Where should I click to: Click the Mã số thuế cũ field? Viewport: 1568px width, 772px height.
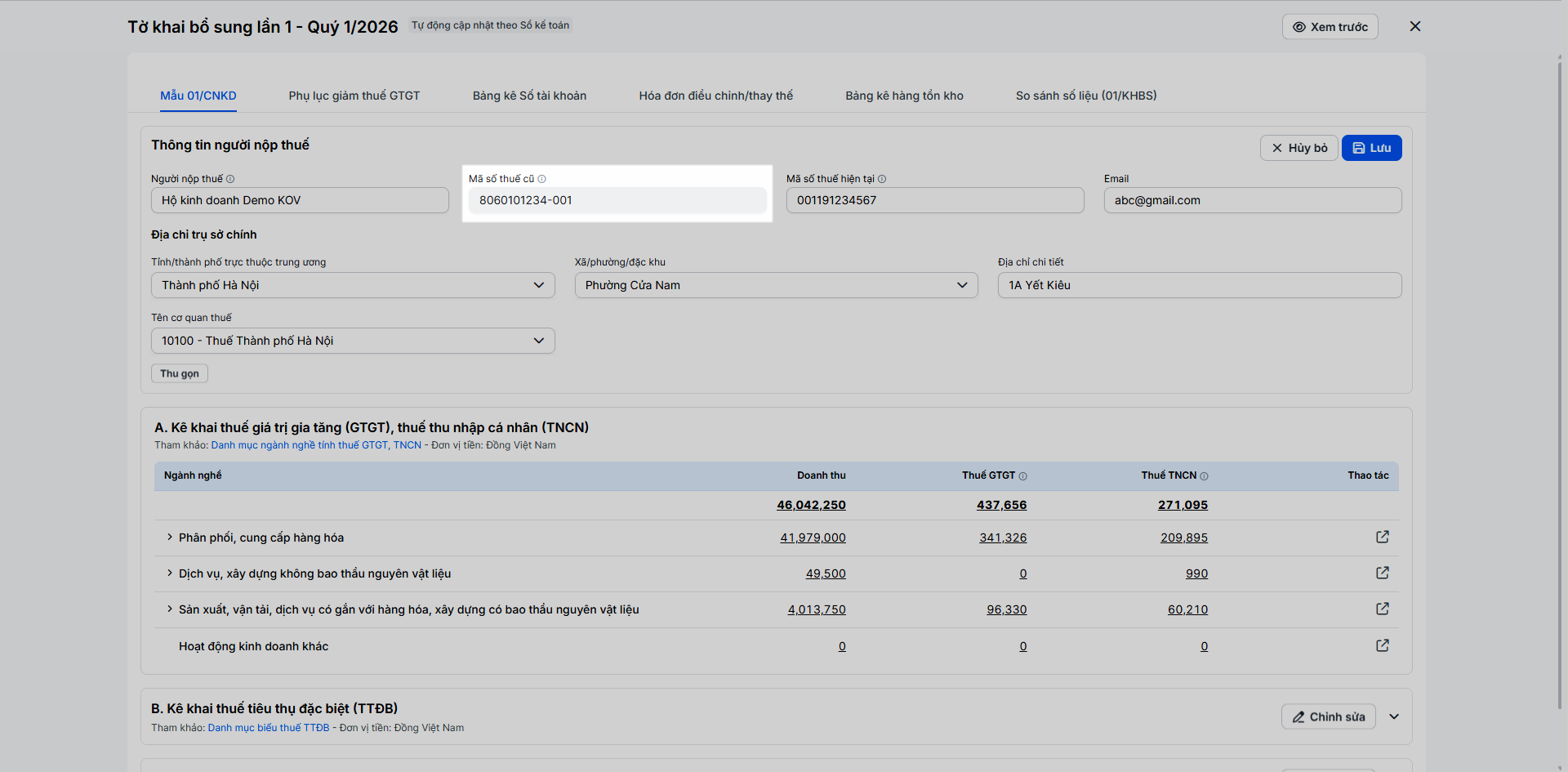tap(617, 200)
